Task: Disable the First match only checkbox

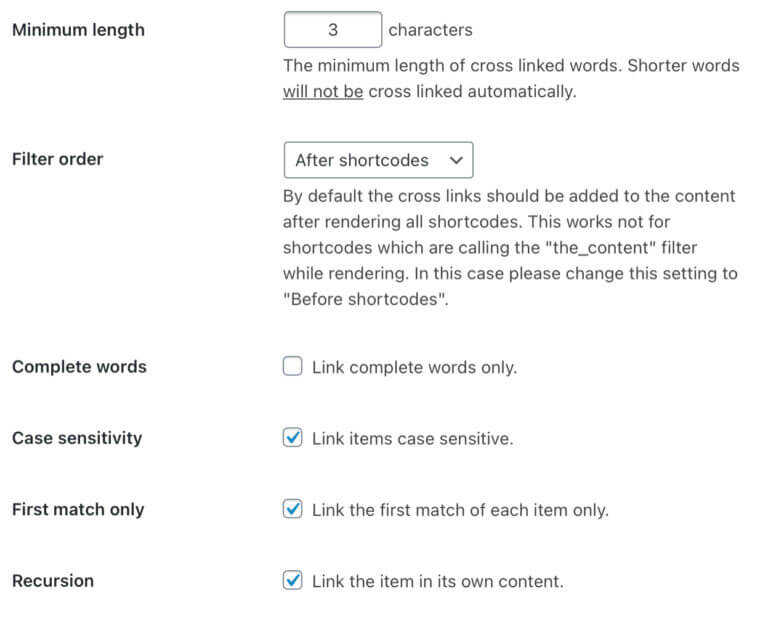Action: click(292, 509)
